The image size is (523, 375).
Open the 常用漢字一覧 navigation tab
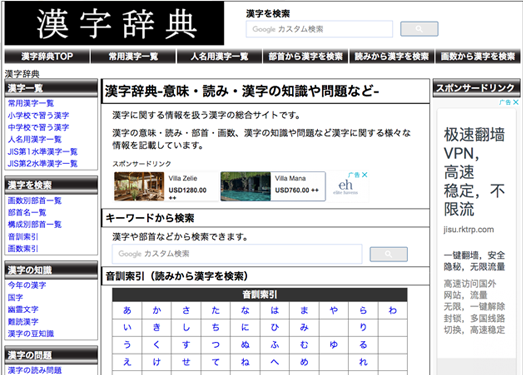(133, 56)
